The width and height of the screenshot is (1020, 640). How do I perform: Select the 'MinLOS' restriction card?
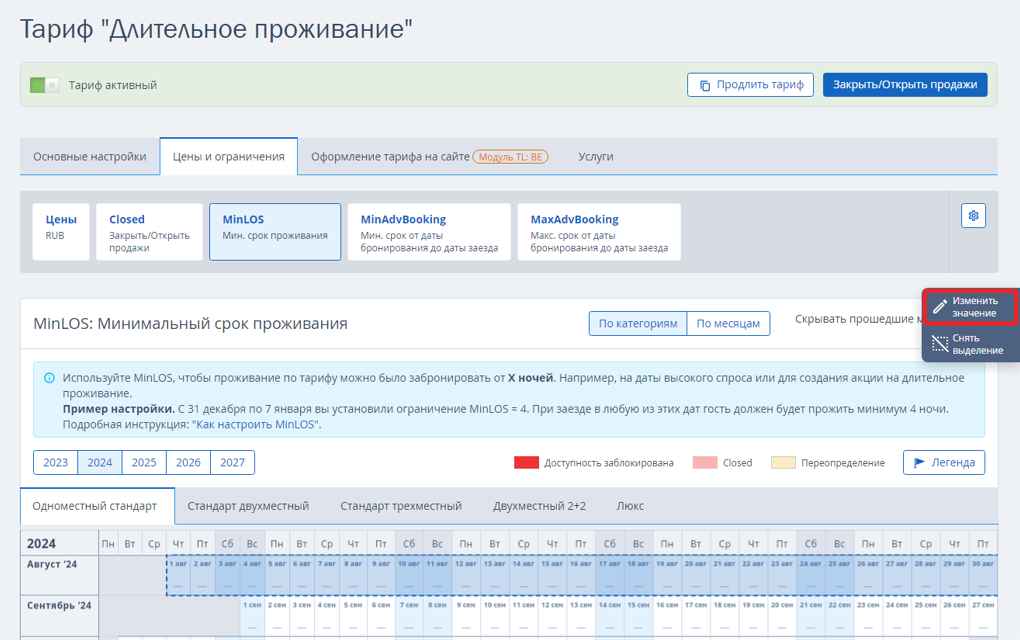275,232
